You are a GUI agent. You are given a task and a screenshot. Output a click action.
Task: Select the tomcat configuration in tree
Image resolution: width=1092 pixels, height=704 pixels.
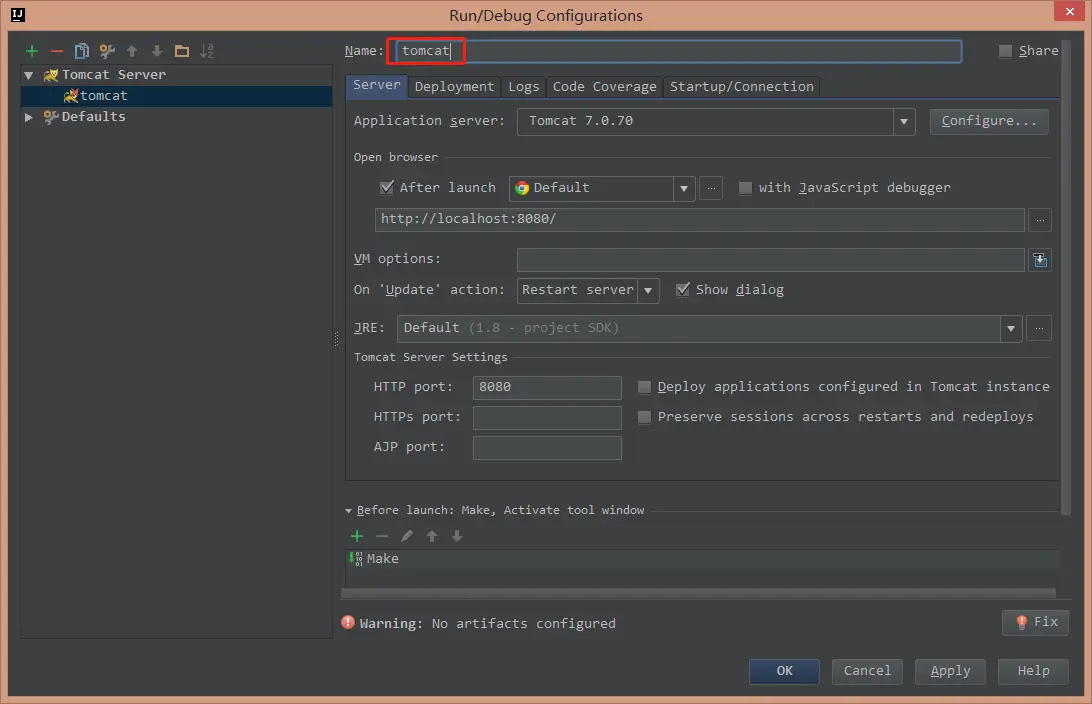pyautogui.click(x=177, y=96)
